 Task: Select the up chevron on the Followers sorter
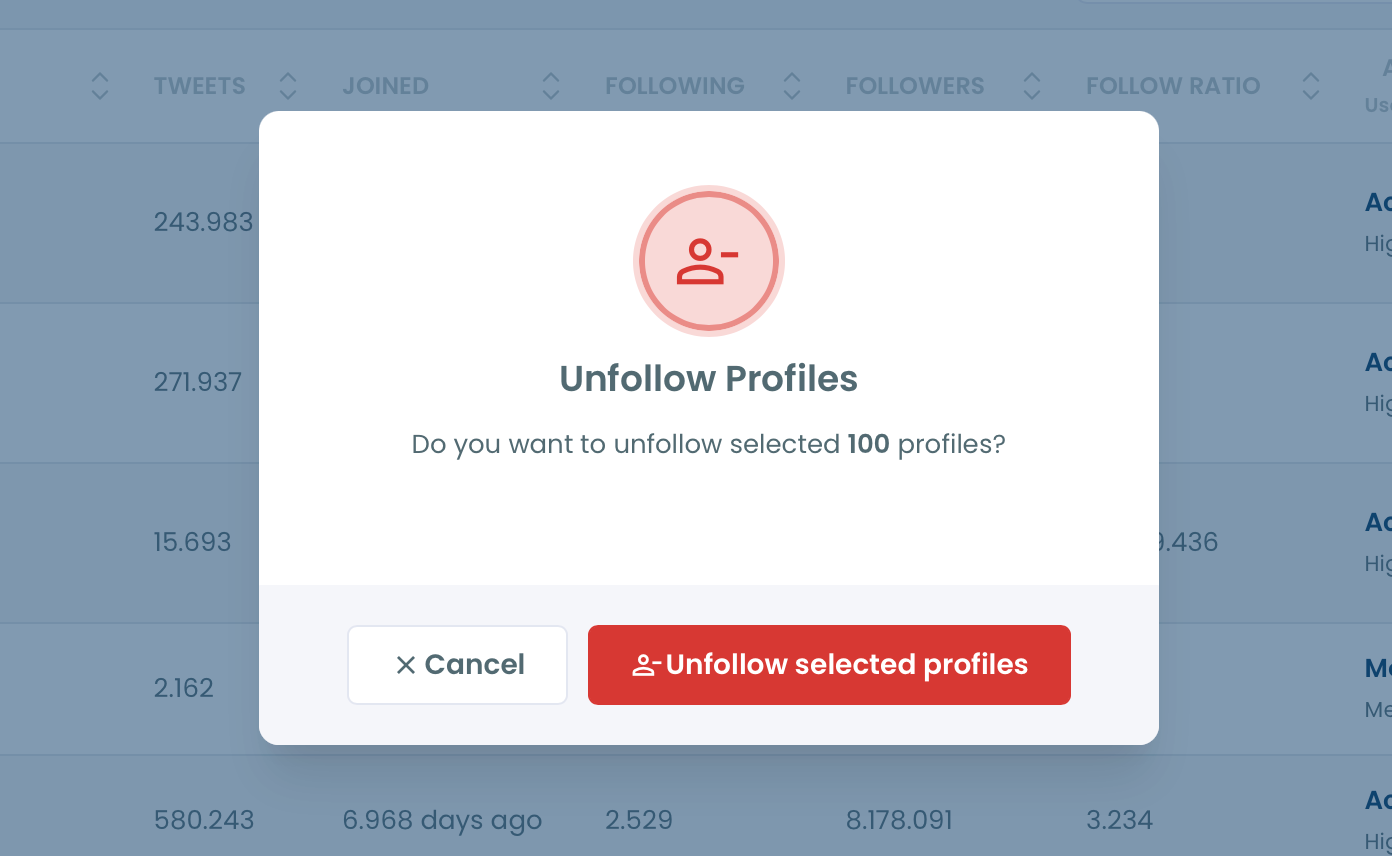coord(1031,78)
